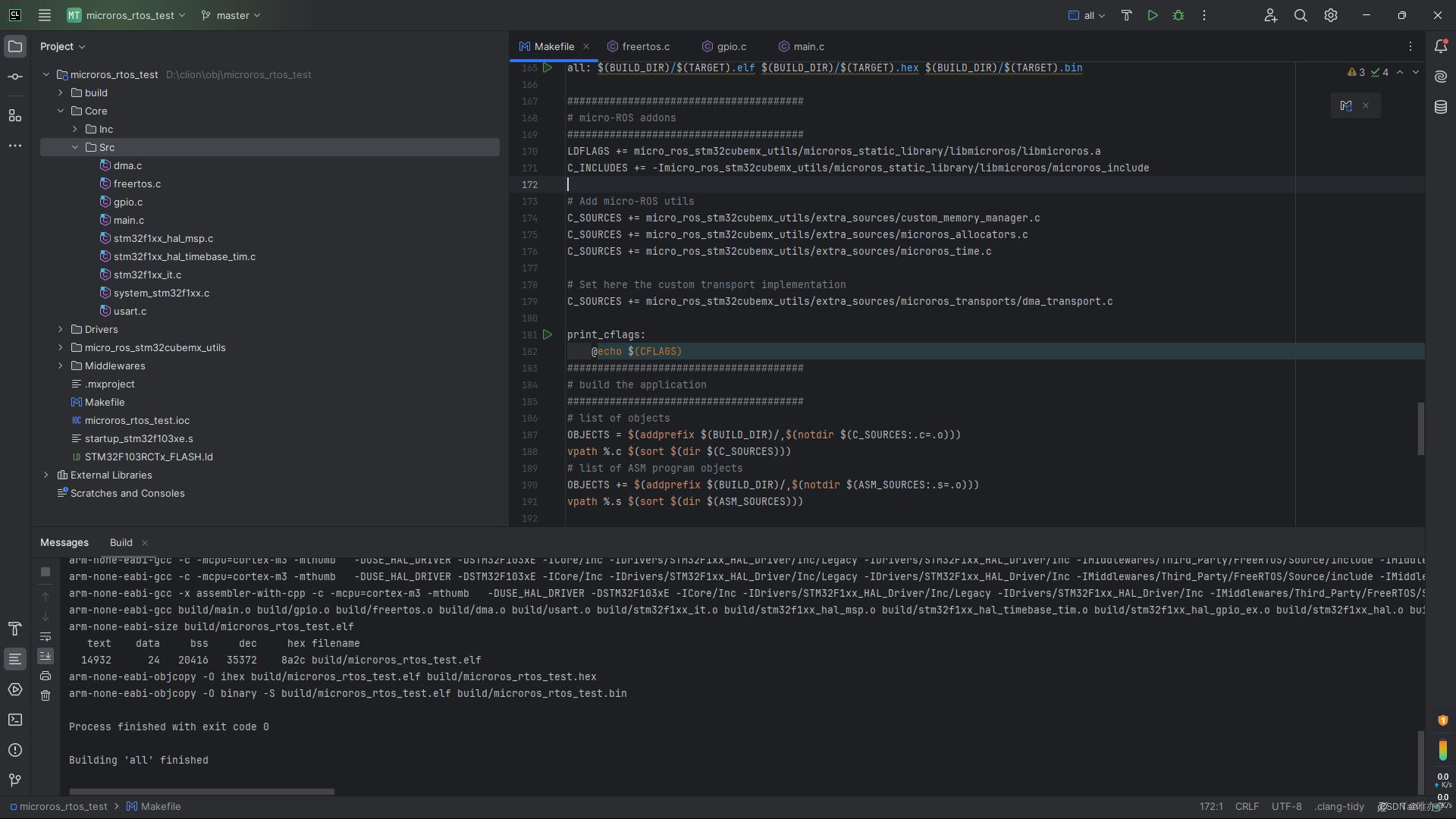Run the print_cflags target gutter arrow
Screen dimensions: 1456x819
(548, 334)
